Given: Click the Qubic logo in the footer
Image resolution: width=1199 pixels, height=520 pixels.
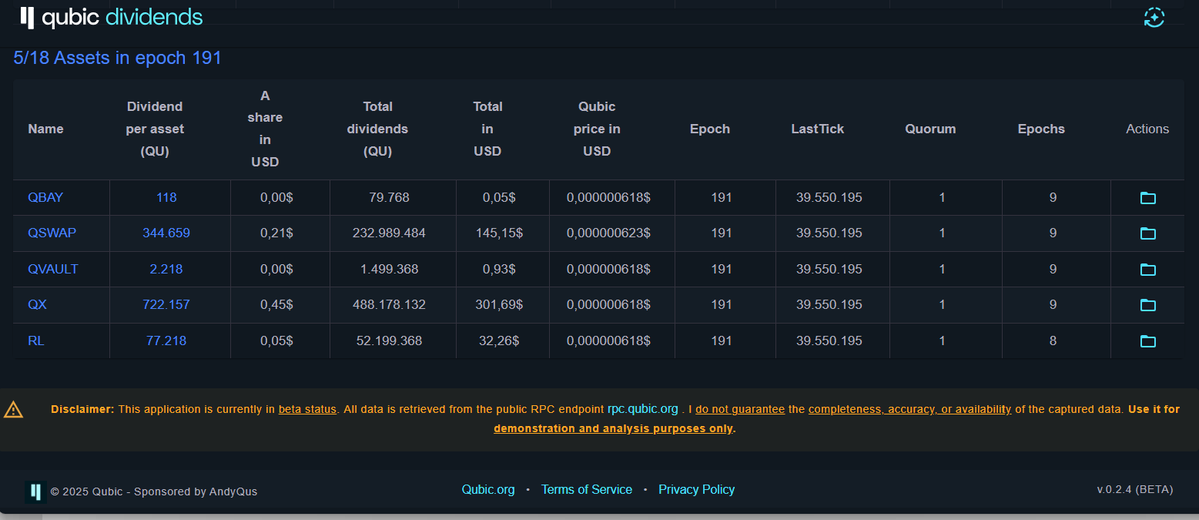Looking at the screenshot, I should click(35, 492).
